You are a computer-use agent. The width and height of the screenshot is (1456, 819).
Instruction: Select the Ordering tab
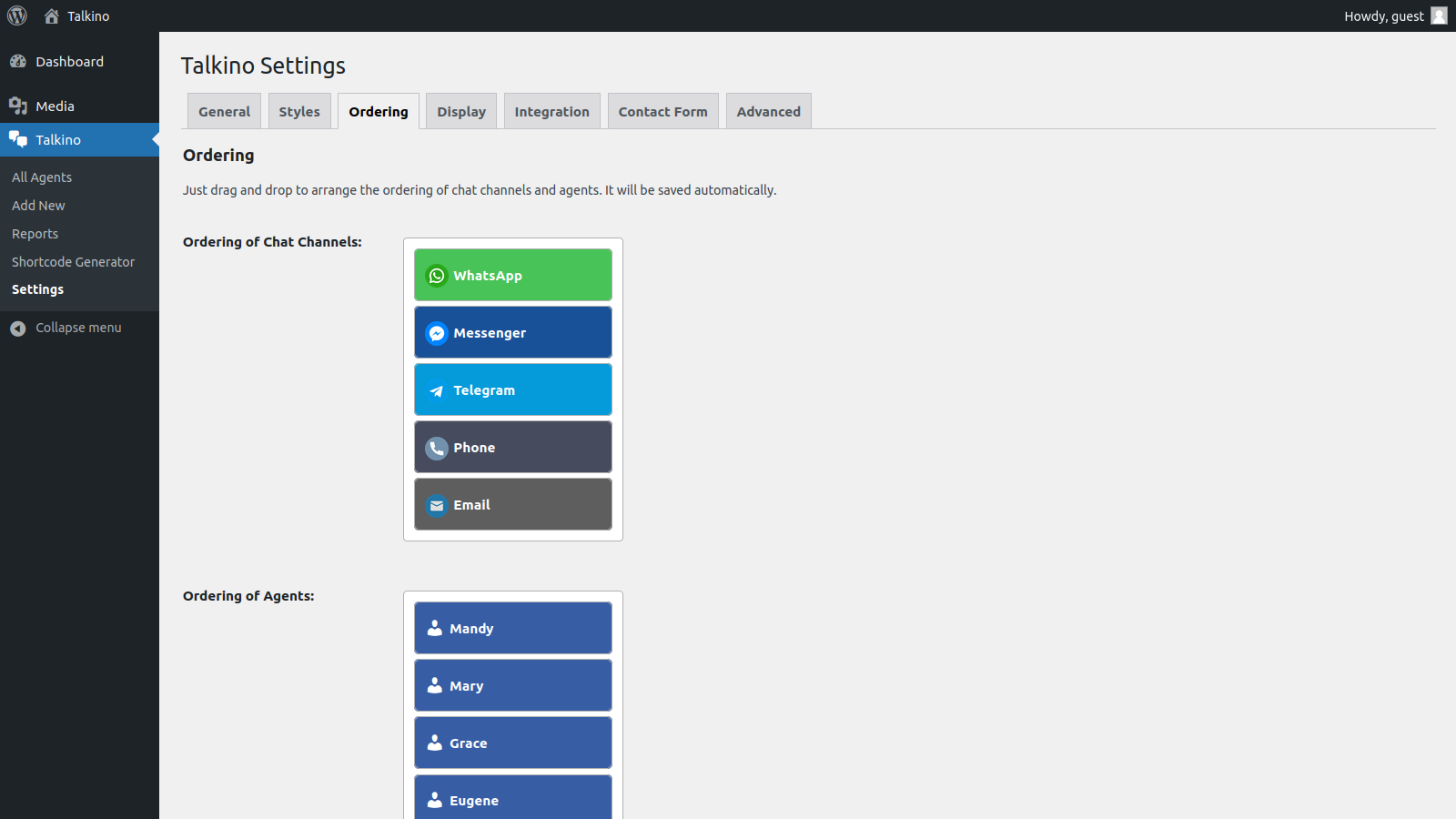379,111
